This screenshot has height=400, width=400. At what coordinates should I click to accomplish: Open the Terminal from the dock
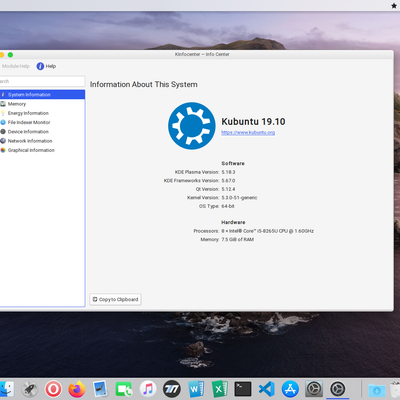pos(243,389)
